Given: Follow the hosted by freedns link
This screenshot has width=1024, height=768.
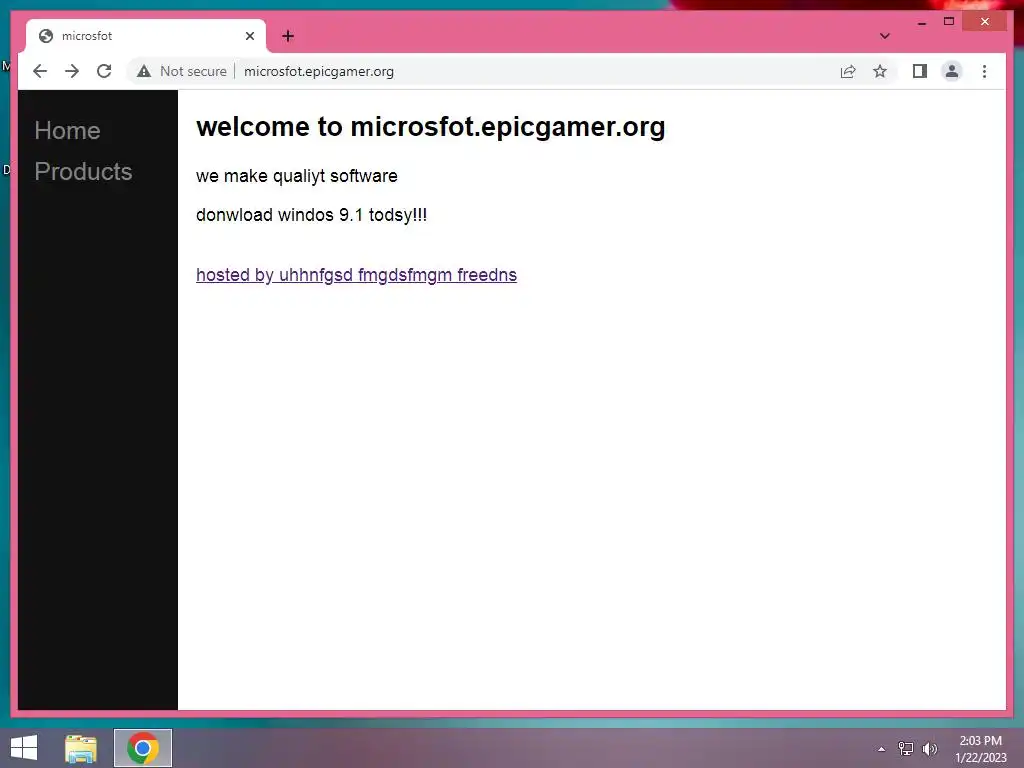Looking at the screenshot, I should 357,275.
